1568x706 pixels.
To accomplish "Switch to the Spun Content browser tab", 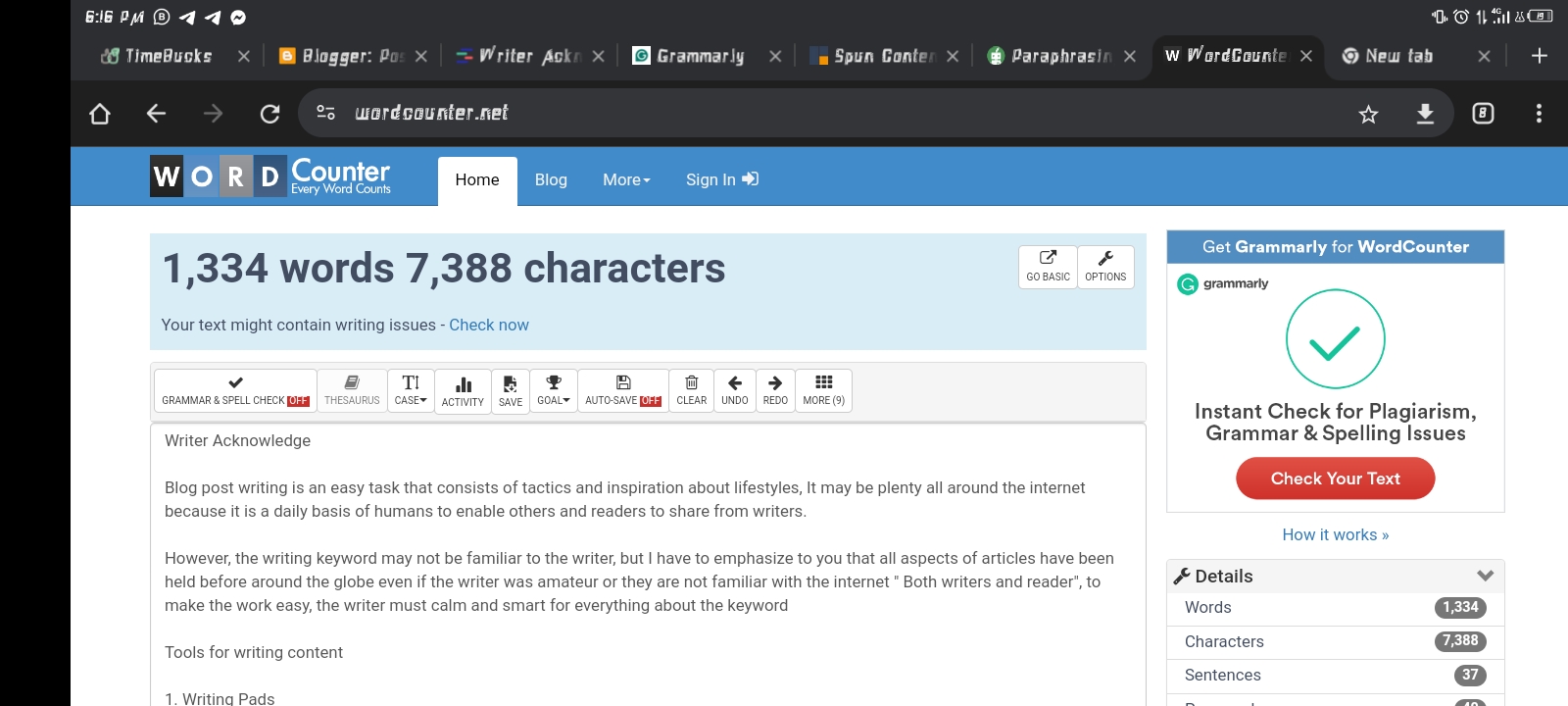I will tap(874, 56).
